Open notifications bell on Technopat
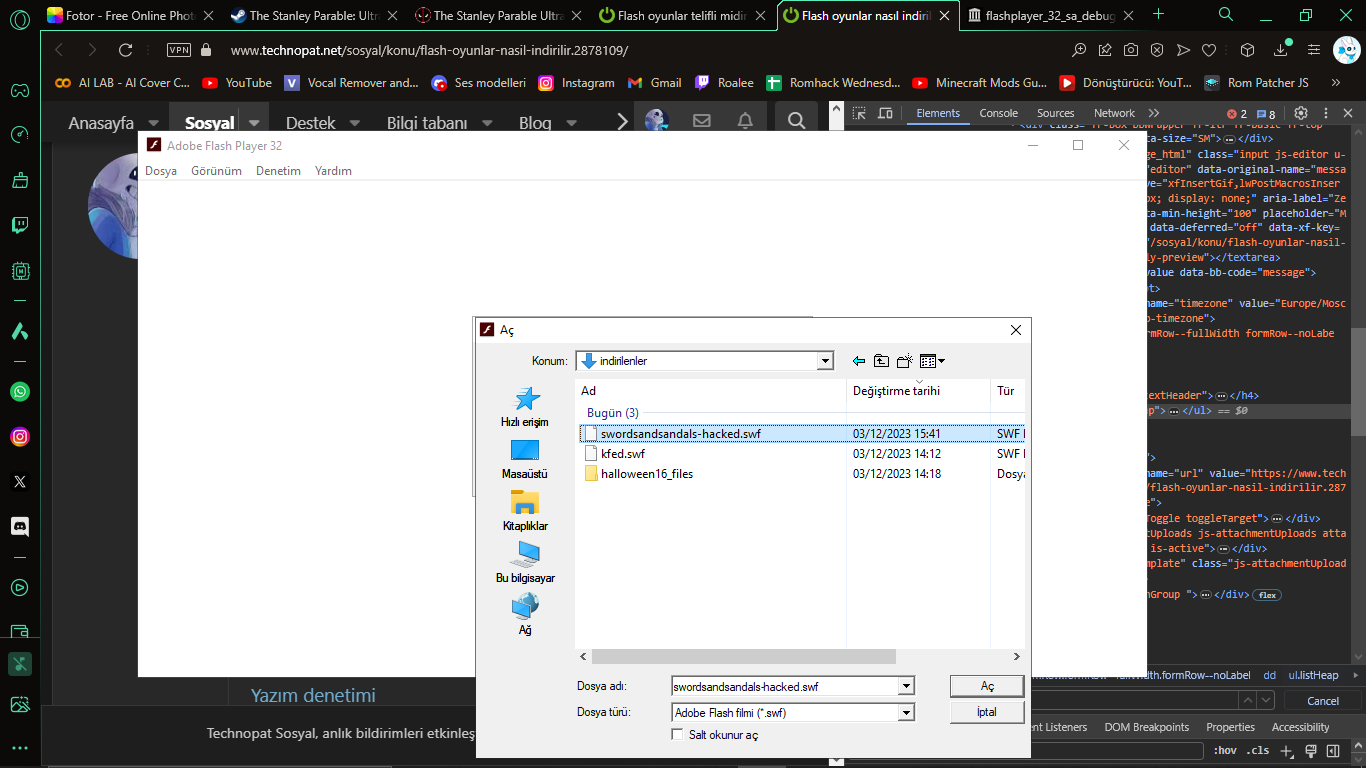1366x768 pixels. tap(745, 121)
